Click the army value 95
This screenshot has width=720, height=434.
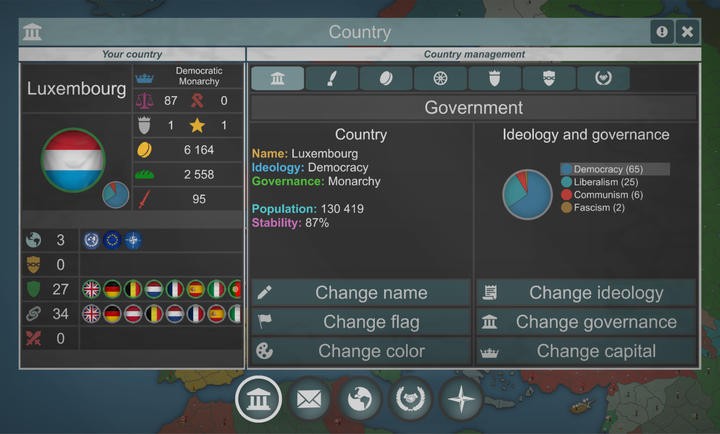[x=199, y=199]
